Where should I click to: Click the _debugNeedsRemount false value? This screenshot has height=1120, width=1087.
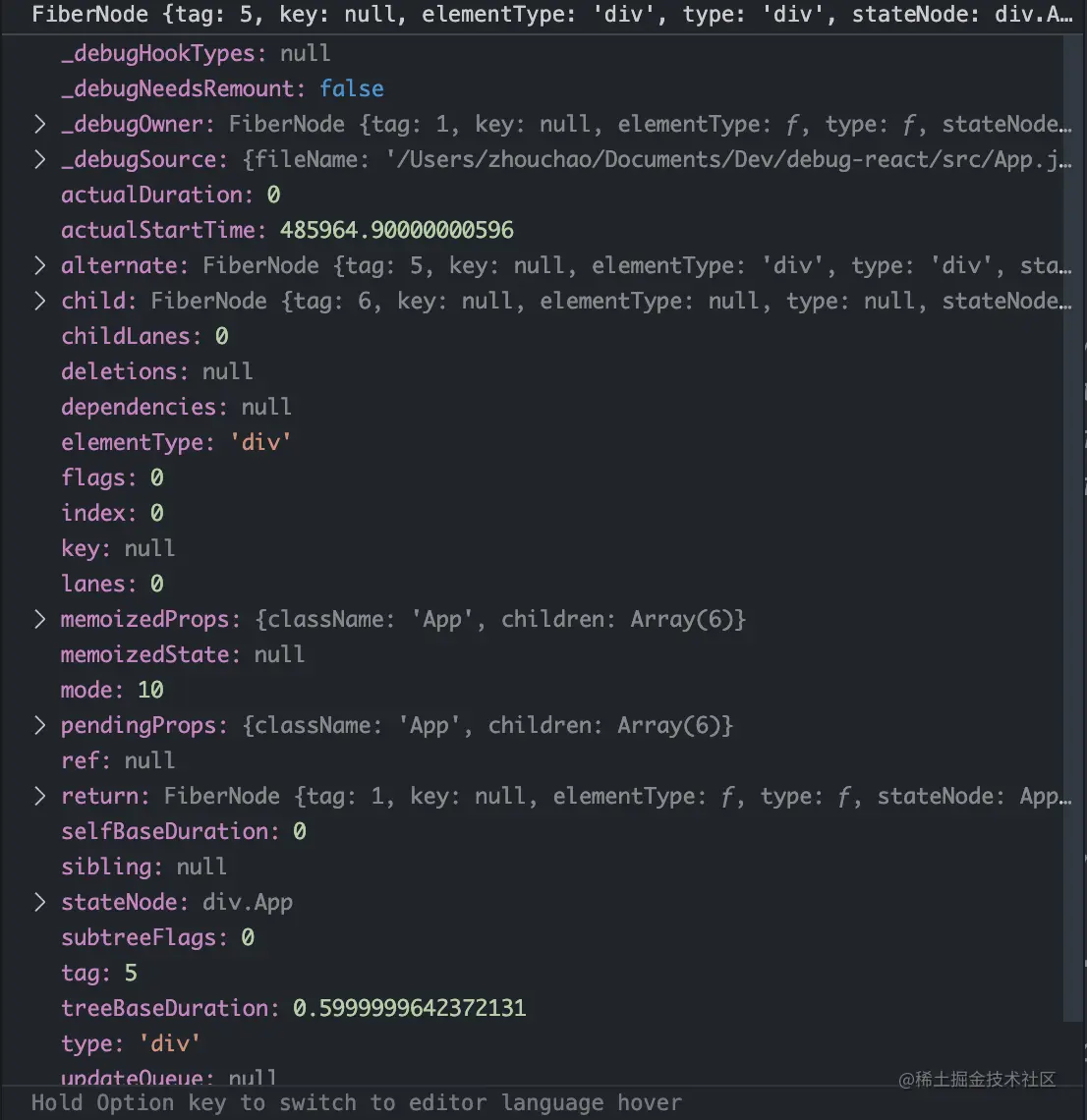click(351, 88)
